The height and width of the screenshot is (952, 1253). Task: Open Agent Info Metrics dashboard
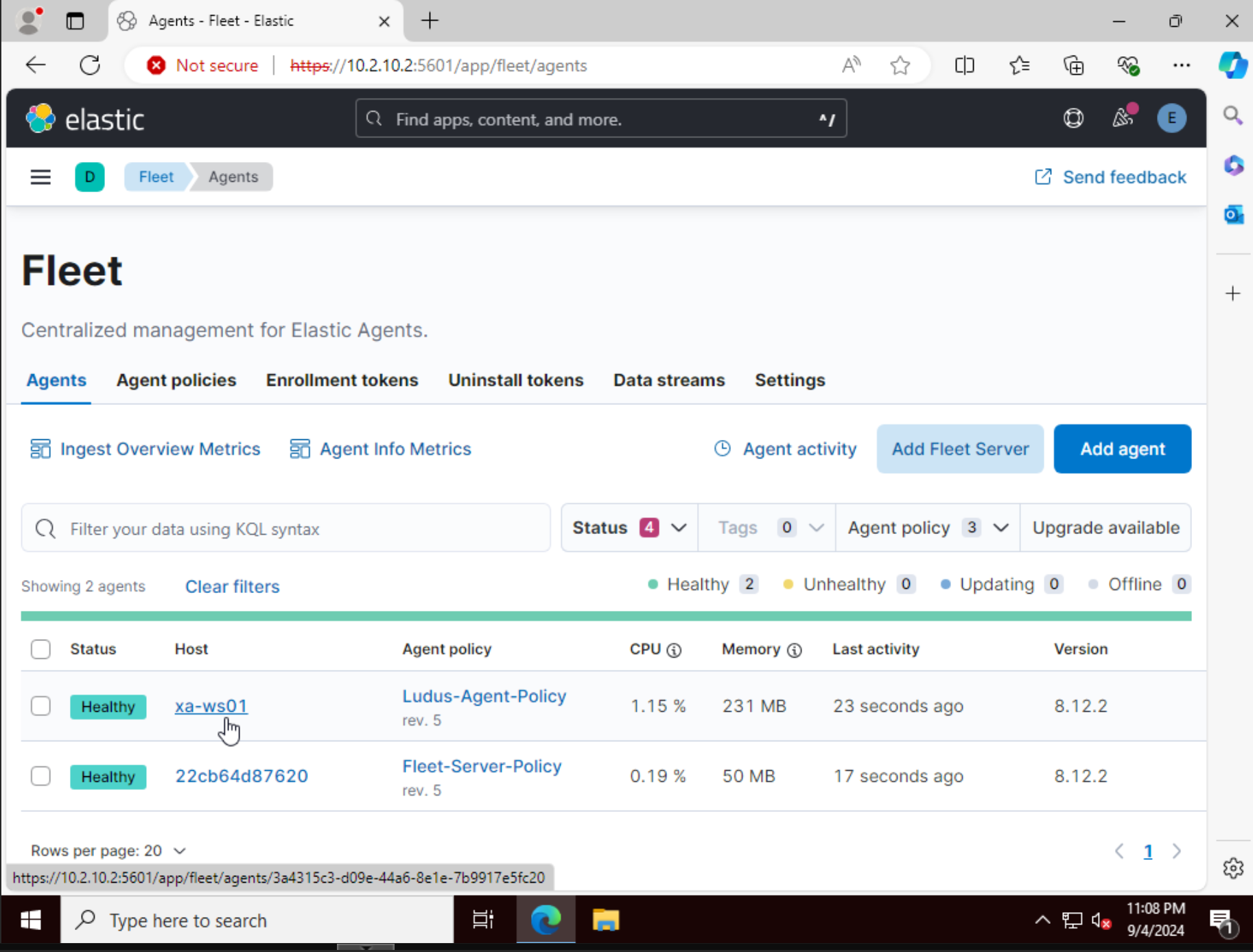click(381, 449)
